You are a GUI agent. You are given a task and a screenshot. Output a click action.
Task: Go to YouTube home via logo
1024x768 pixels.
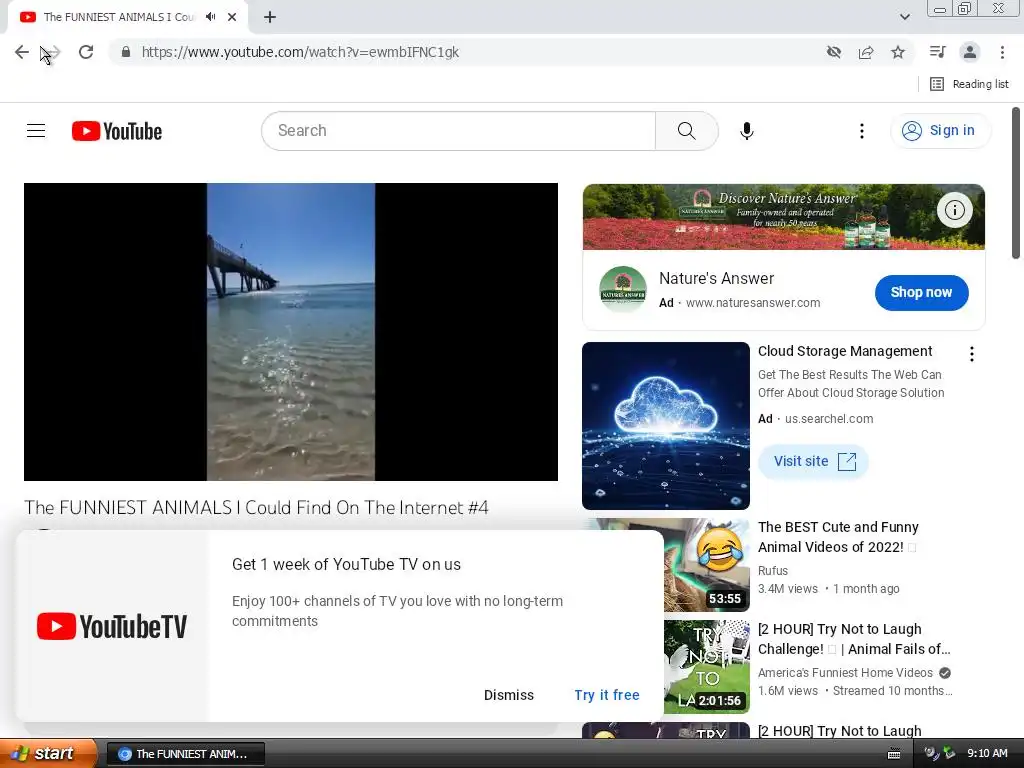click(117, 131)
